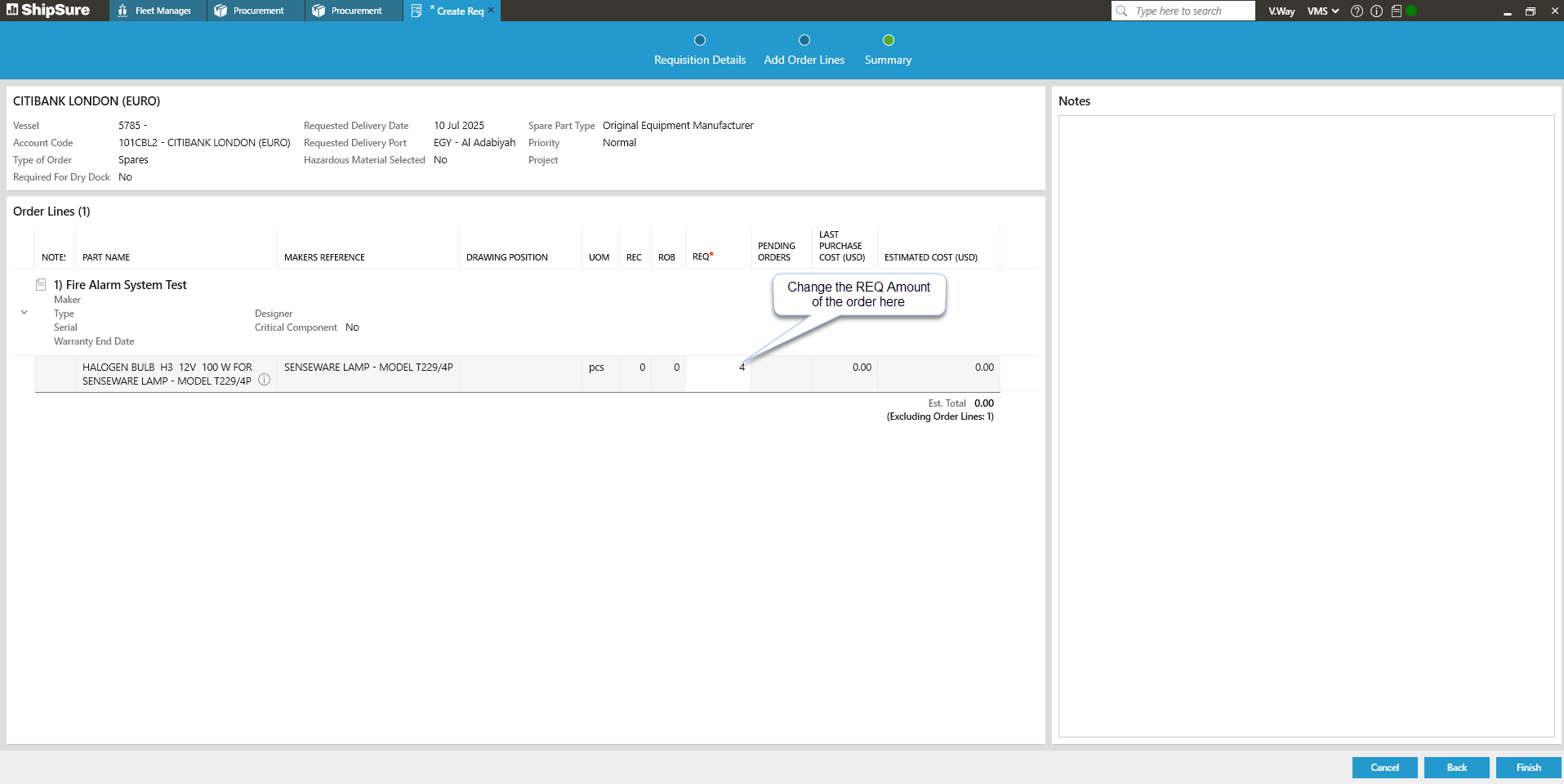
Task: Open the information icon in title bar
Action: coord(1376,11)
